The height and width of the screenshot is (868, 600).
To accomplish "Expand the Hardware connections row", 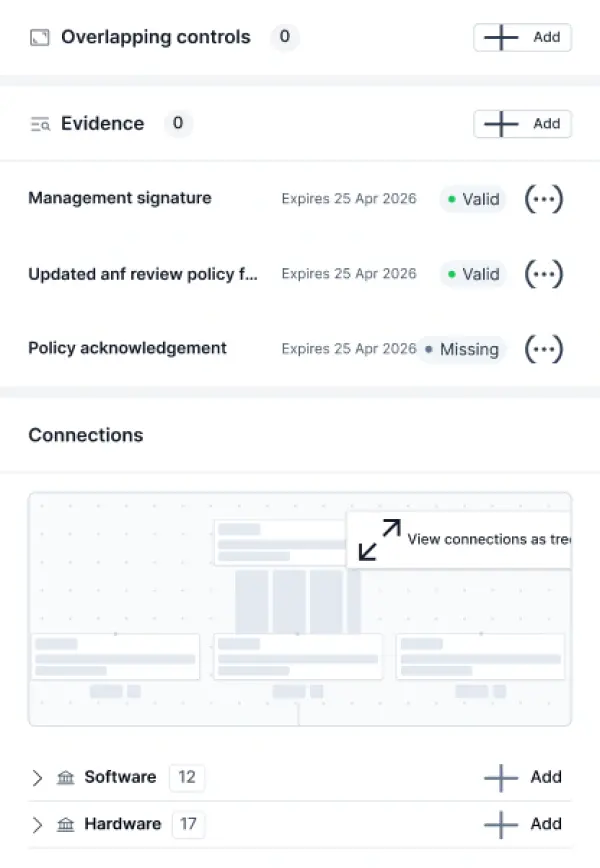I will click(x=37, y=824).
